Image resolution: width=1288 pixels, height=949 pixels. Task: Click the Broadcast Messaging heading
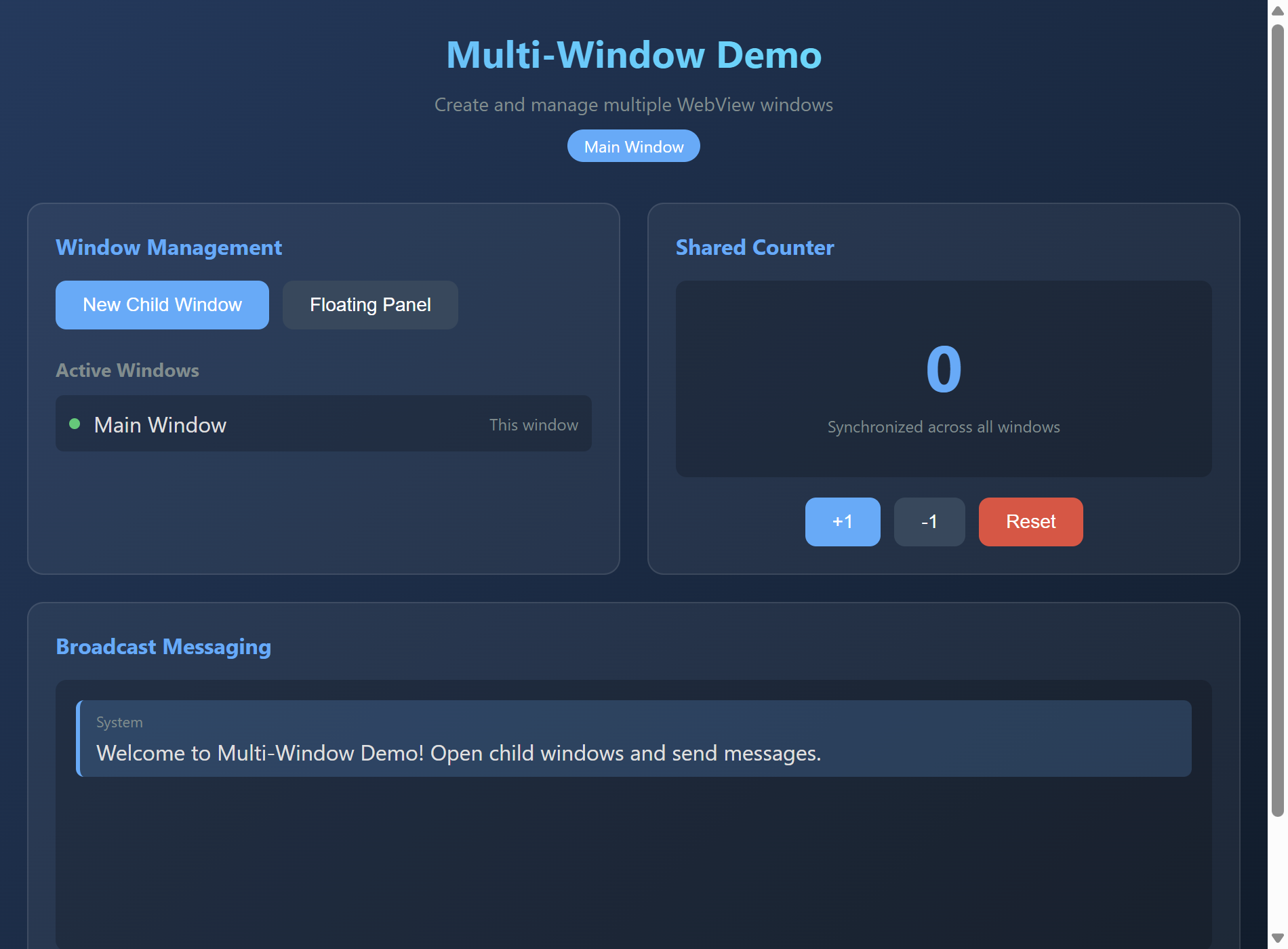tap(163, 647)
